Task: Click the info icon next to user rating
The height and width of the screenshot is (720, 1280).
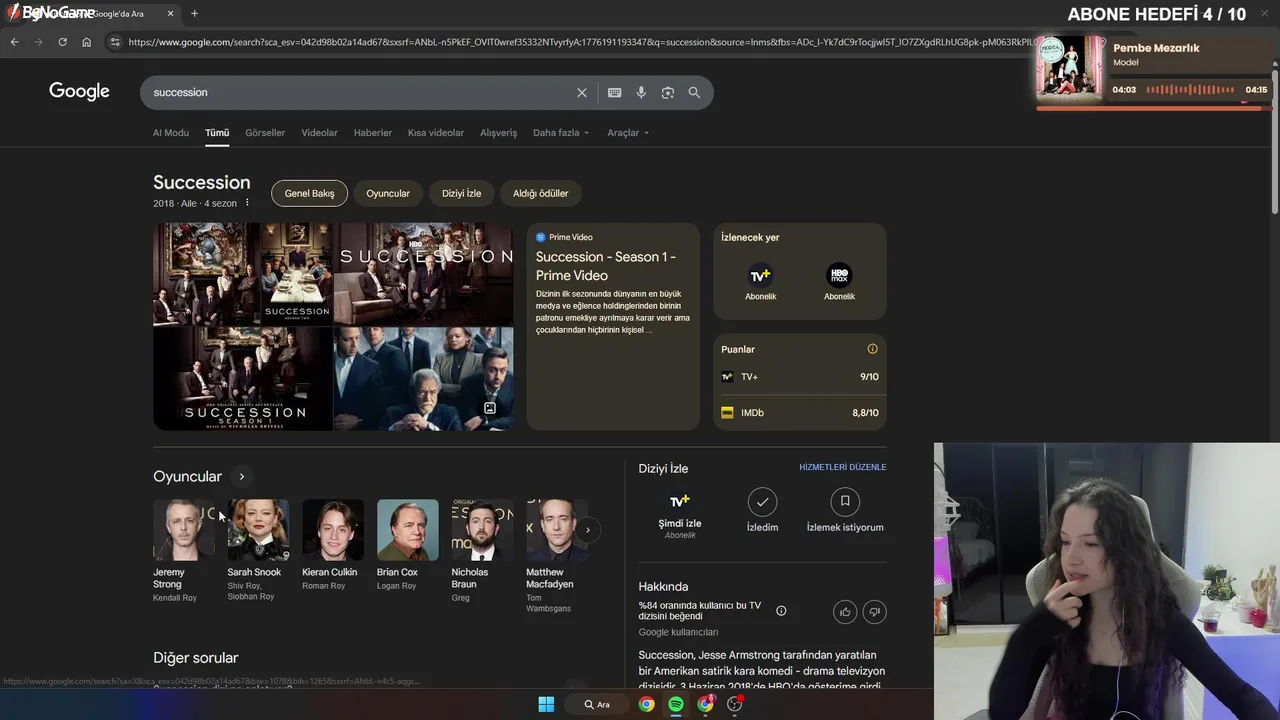Action: coord(781,611)
